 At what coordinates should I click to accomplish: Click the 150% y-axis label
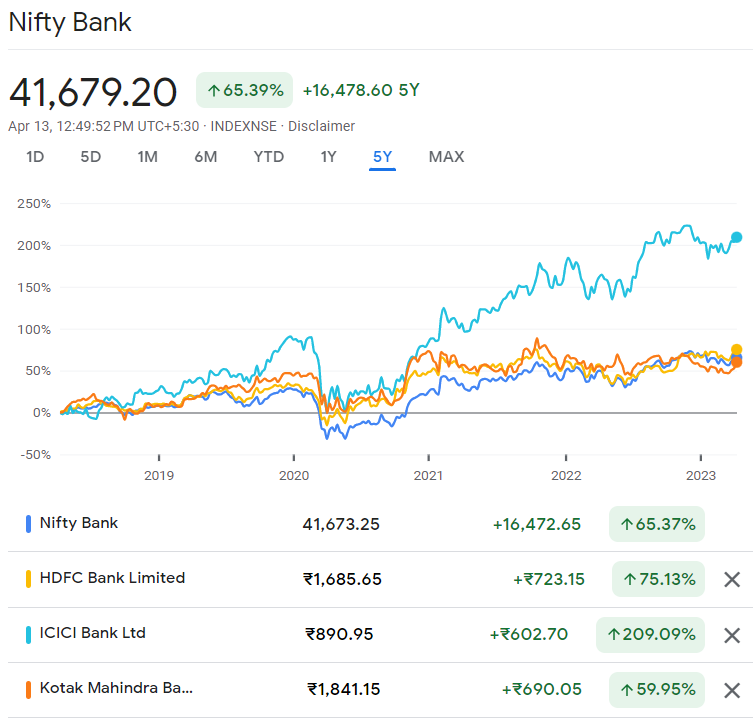pos(34,287)
